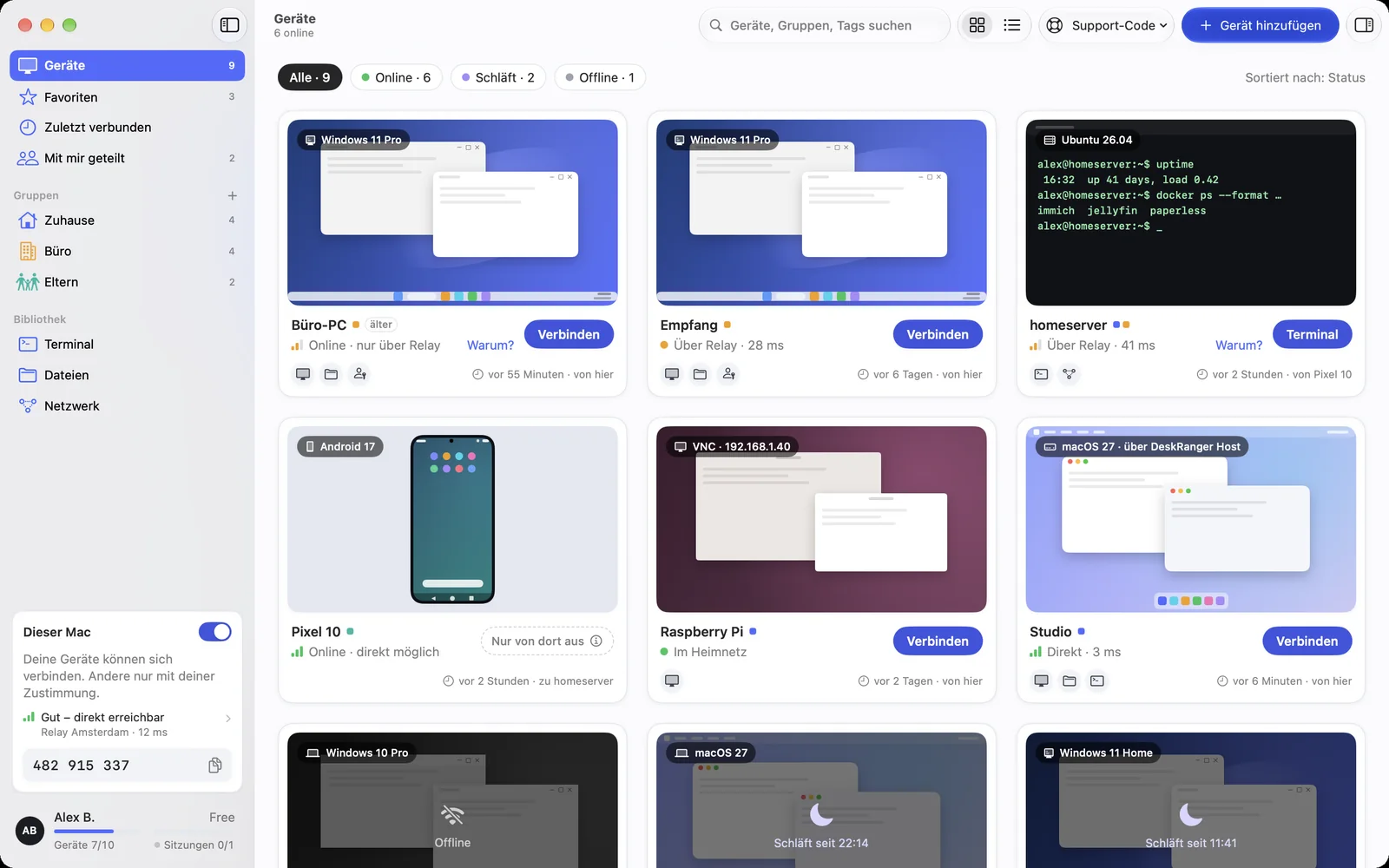Copy the ID 482 915 337
Image resolution: width=1389 pixels, height=868 pixels.
215,765
